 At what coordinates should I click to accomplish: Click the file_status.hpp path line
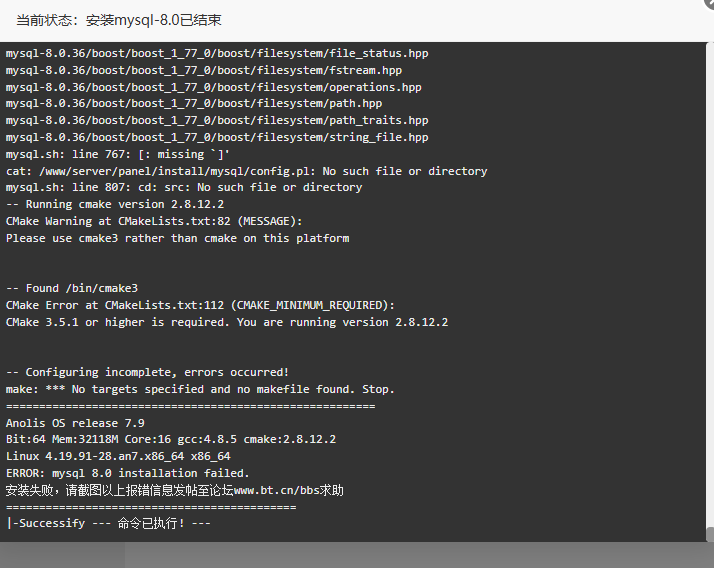tap(217, 54)
